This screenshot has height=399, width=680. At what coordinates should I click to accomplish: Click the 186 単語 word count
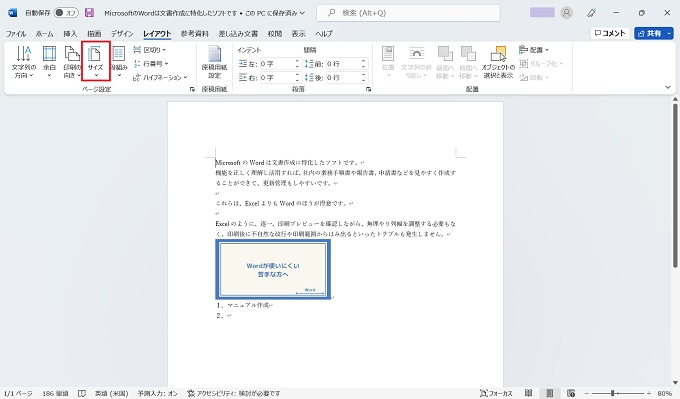click(x=56, y=393)
